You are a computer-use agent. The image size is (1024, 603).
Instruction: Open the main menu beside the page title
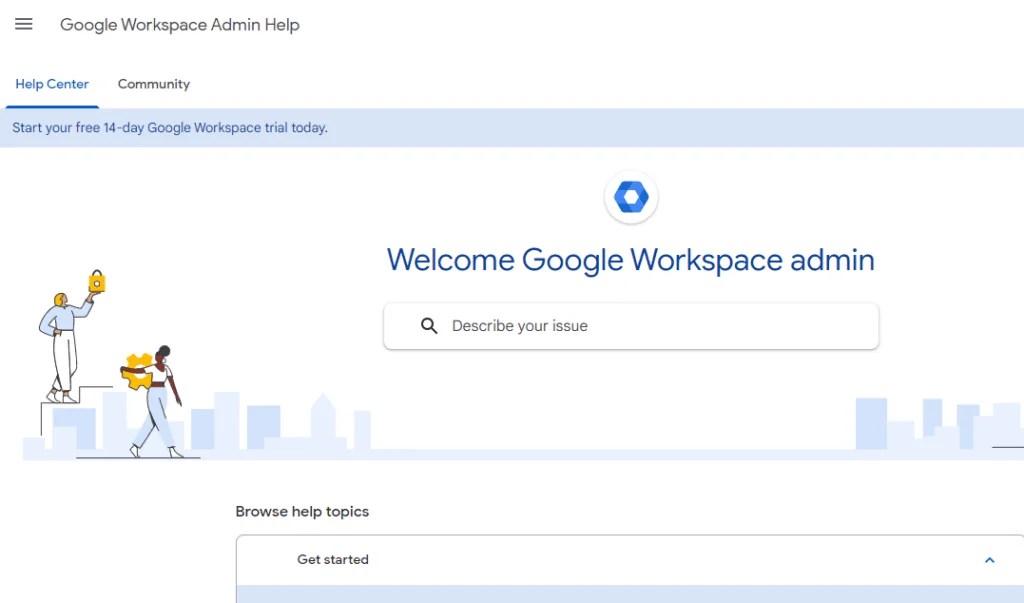pos(23,24)
